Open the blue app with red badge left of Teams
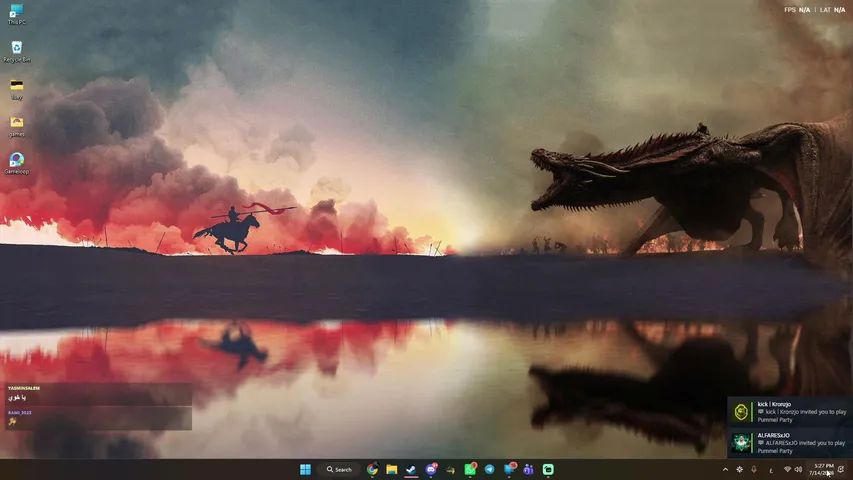This screenshot has height=480, width=853. (509, 469)
